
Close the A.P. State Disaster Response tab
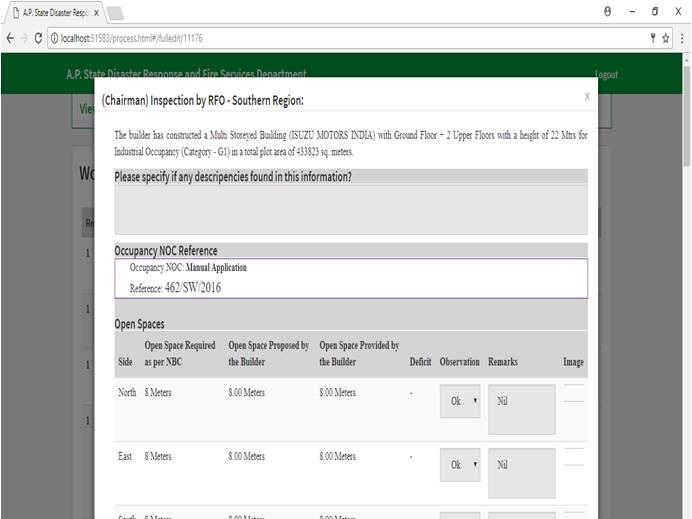point(96,12)
